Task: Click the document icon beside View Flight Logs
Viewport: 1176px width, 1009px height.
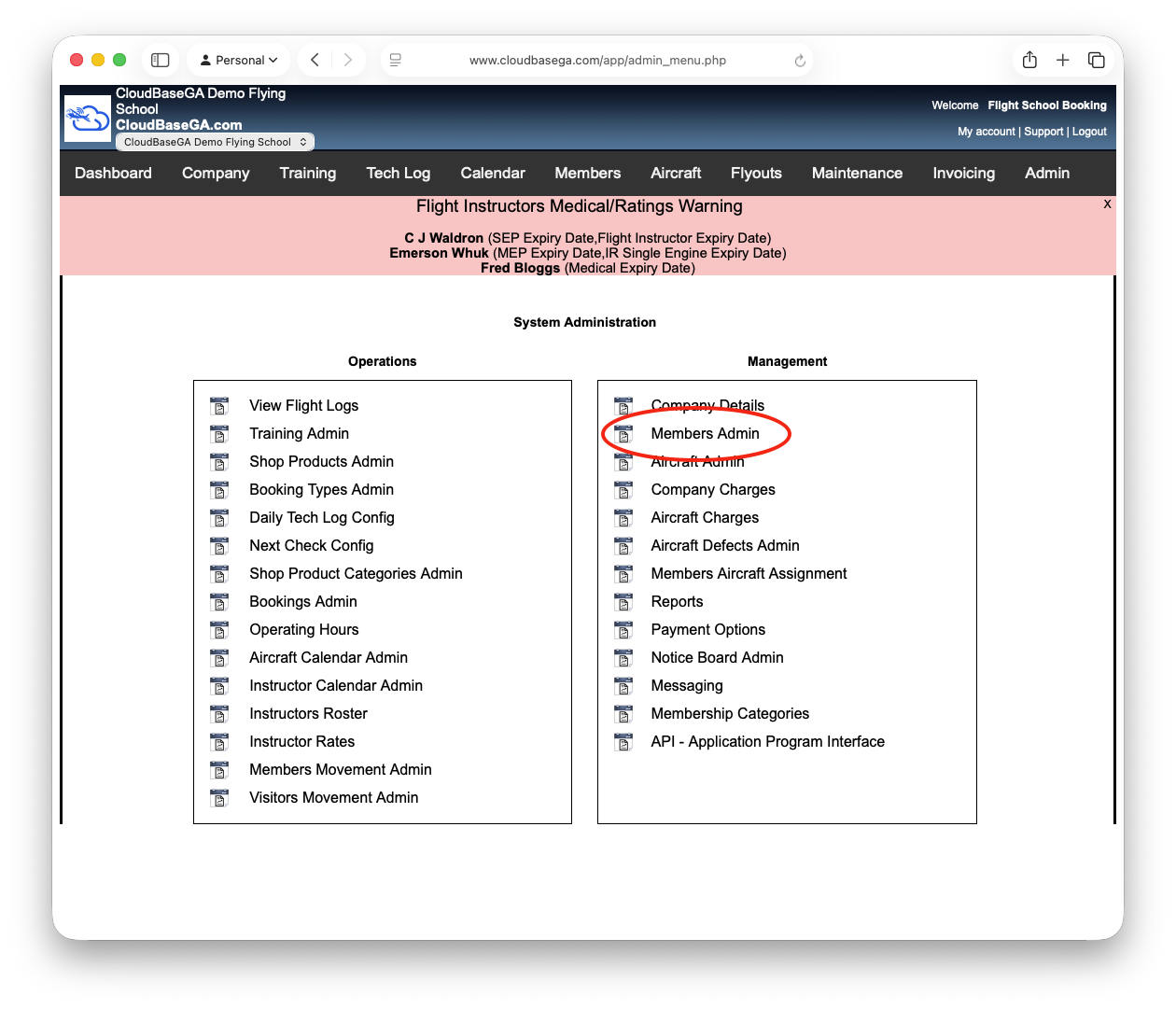Action: pos(219,406)
